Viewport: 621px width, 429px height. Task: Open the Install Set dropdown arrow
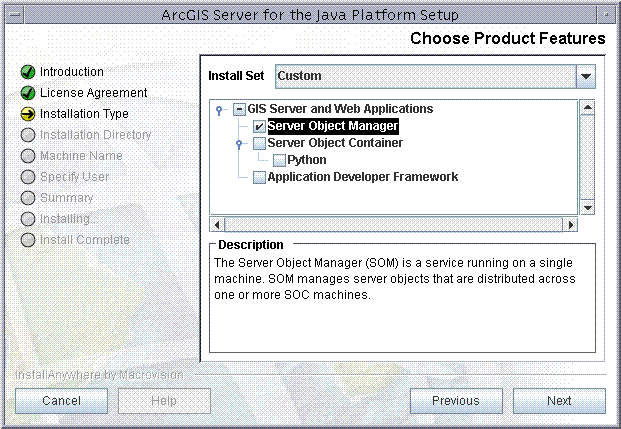coord(586,76)
